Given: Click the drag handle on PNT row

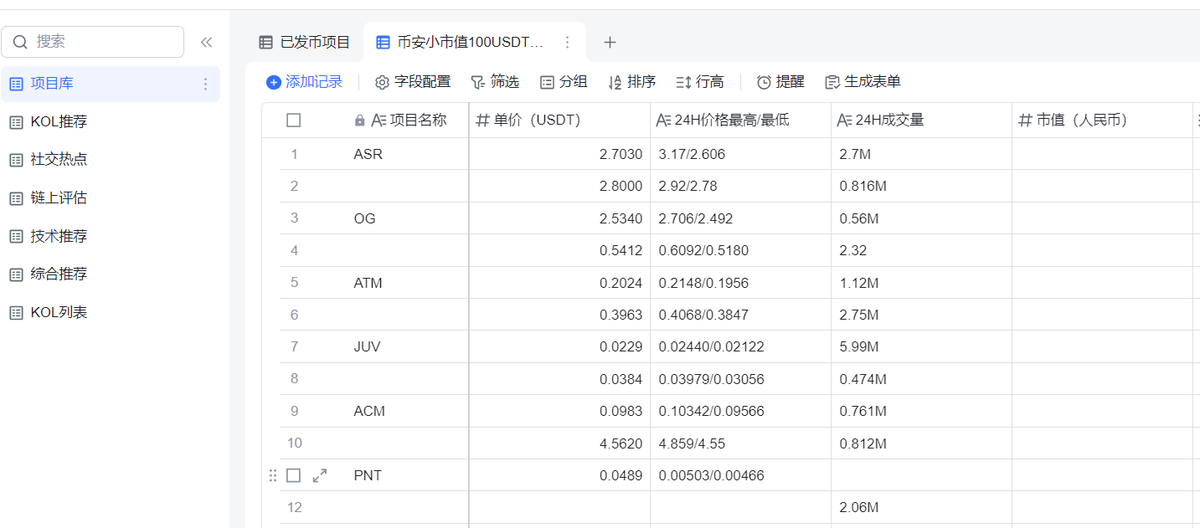Looking at the screenshot, I should point(273,475).
